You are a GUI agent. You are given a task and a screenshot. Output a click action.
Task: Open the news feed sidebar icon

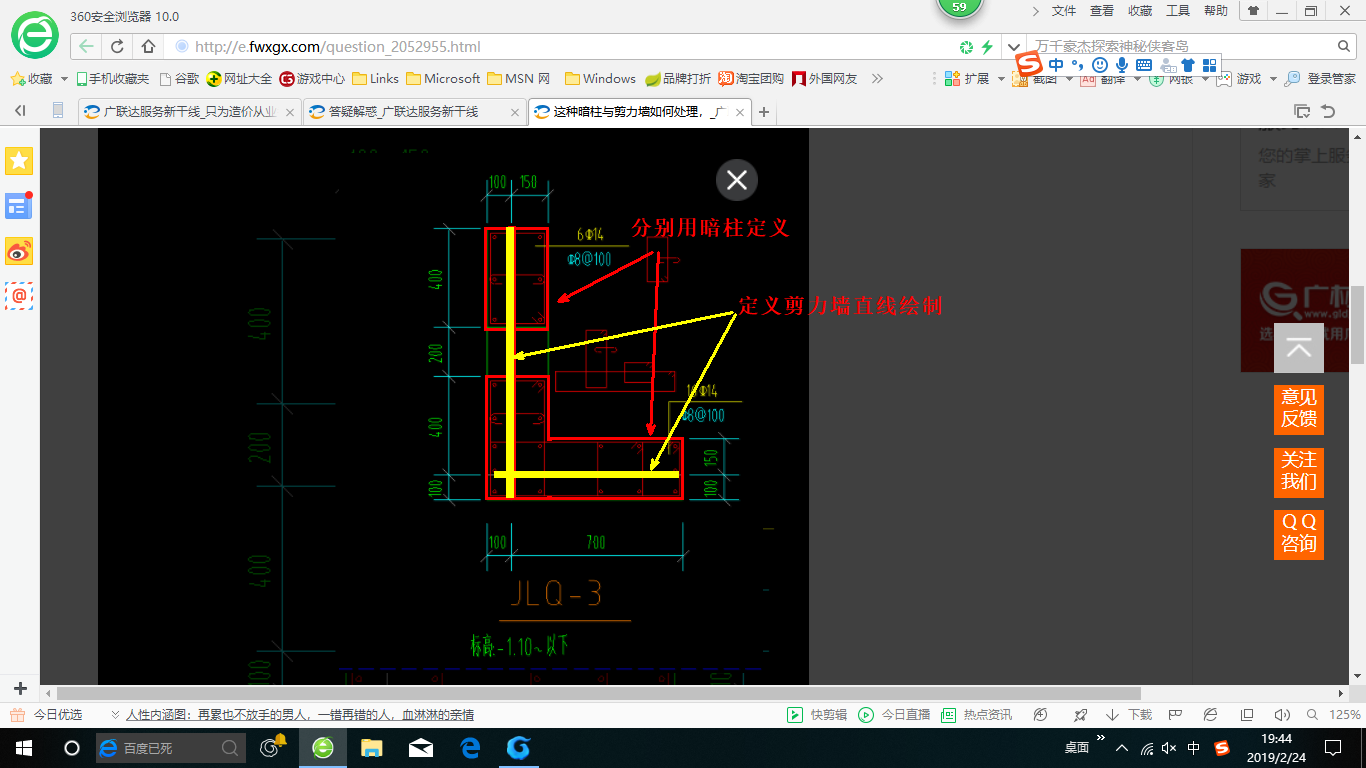[19, 206]
